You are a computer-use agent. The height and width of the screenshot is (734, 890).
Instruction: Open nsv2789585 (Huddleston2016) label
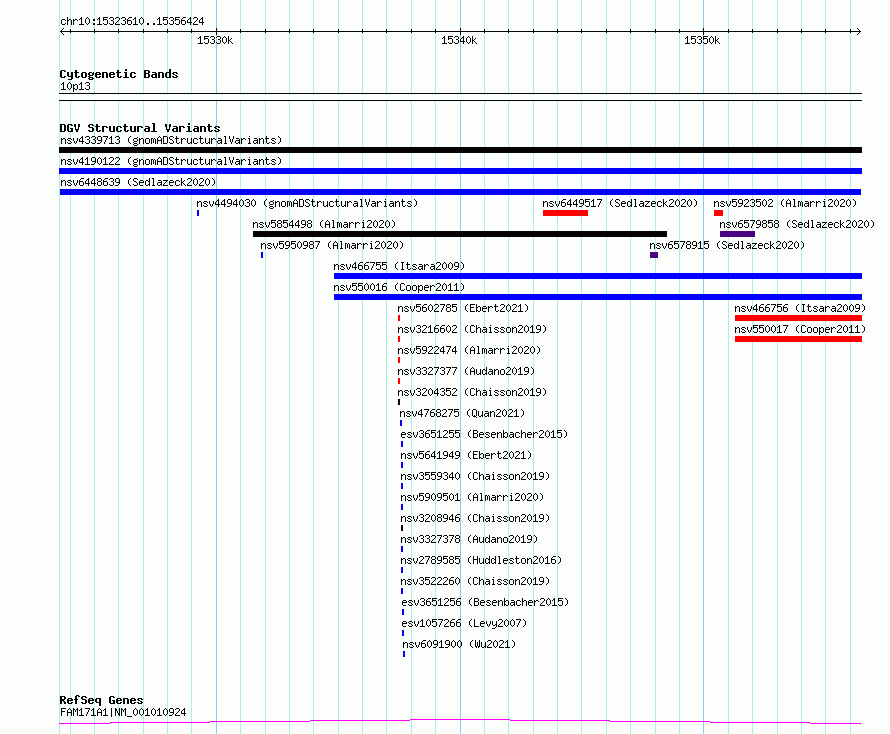click(481, 560)
